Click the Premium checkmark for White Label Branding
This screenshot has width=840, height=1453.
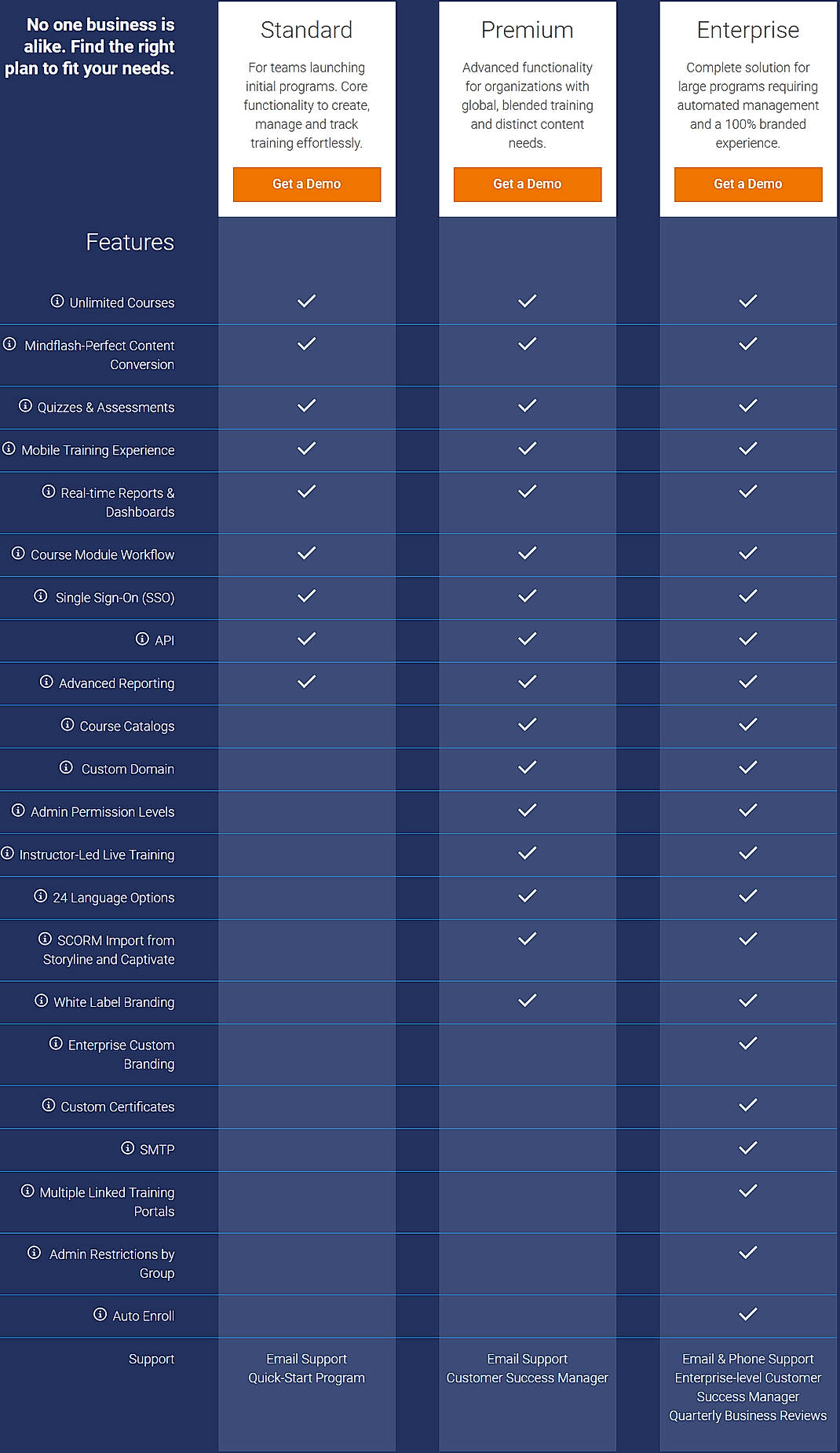click(x=527, y=1001)
